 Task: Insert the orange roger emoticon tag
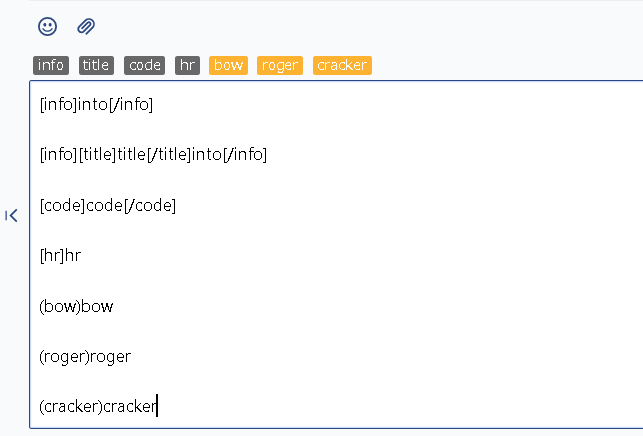(280, 65)
